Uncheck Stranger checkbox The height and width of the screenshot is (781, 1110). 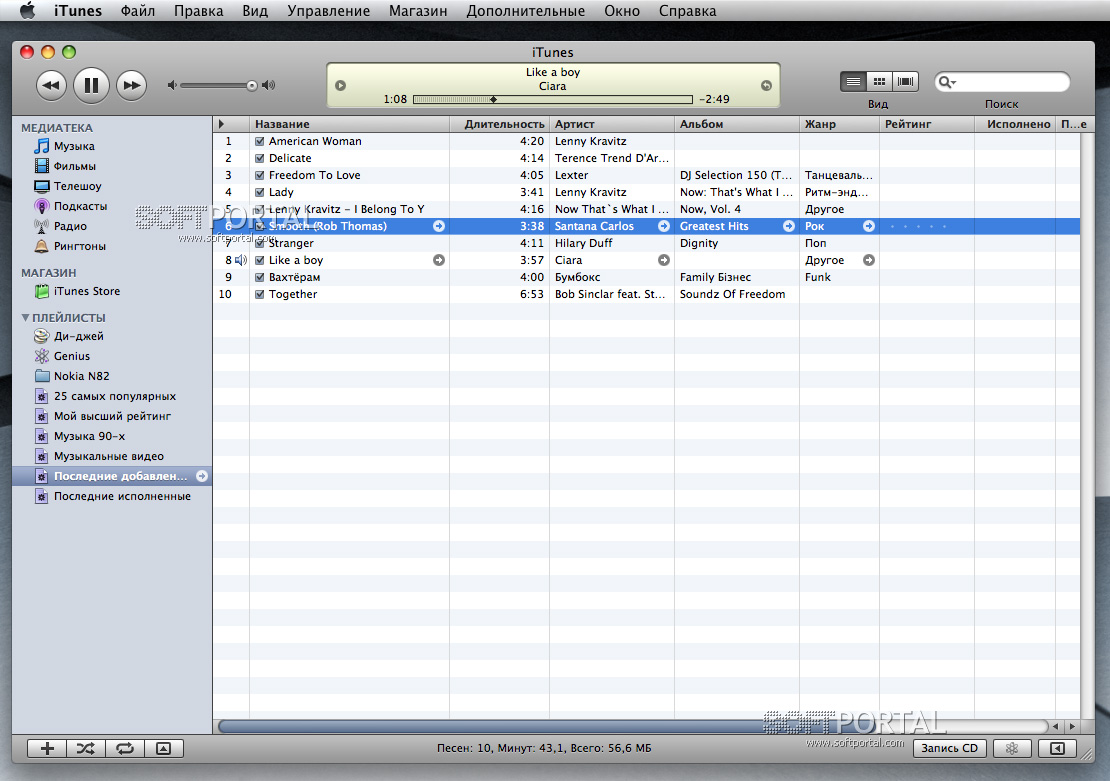tap(260, 243)
